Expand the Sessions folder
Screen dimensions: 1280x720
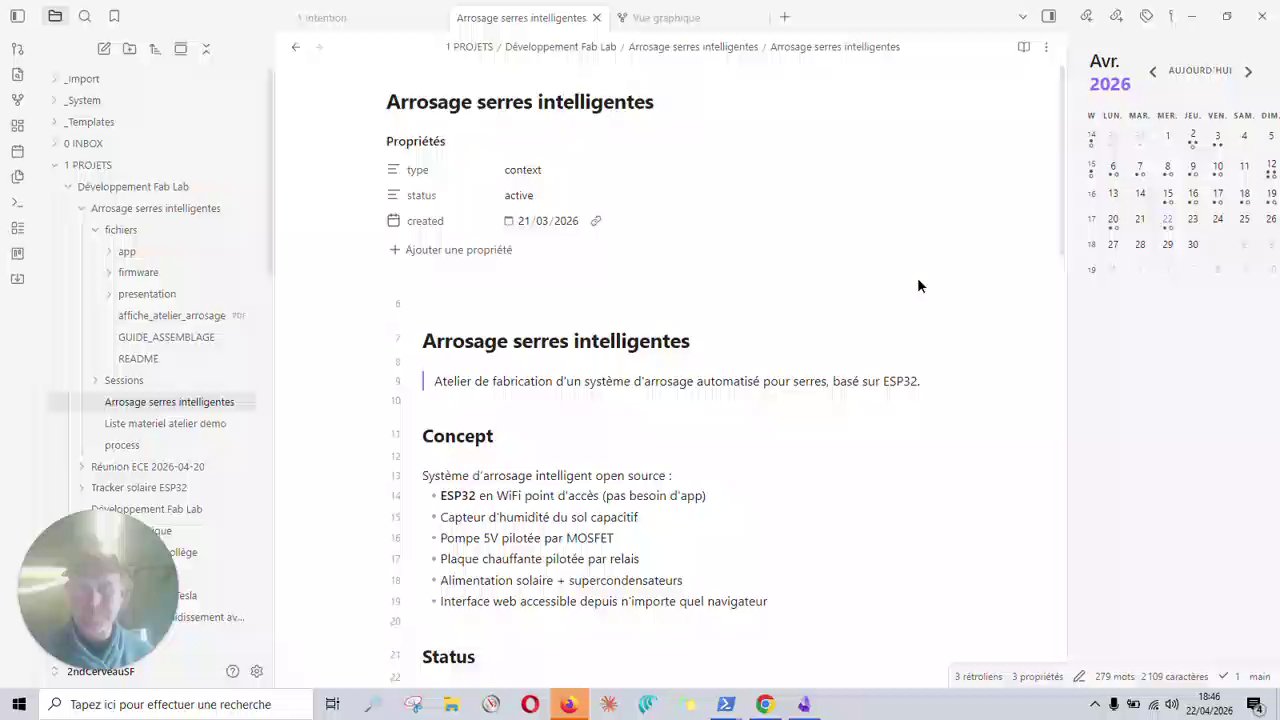pyautogui.click(x=124, y=380)
